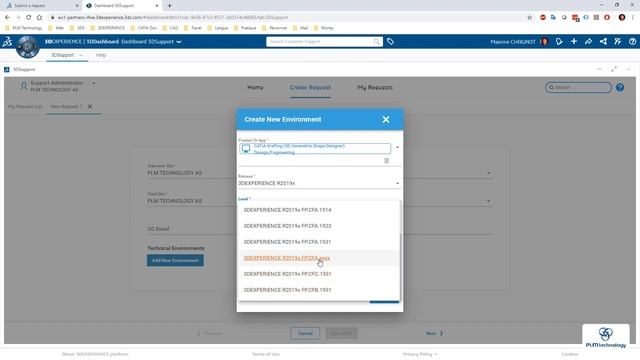Open the CATIA Doc bookmark folder
The image size is (640, 360).
pyautogui.click(x=144, y=28)
